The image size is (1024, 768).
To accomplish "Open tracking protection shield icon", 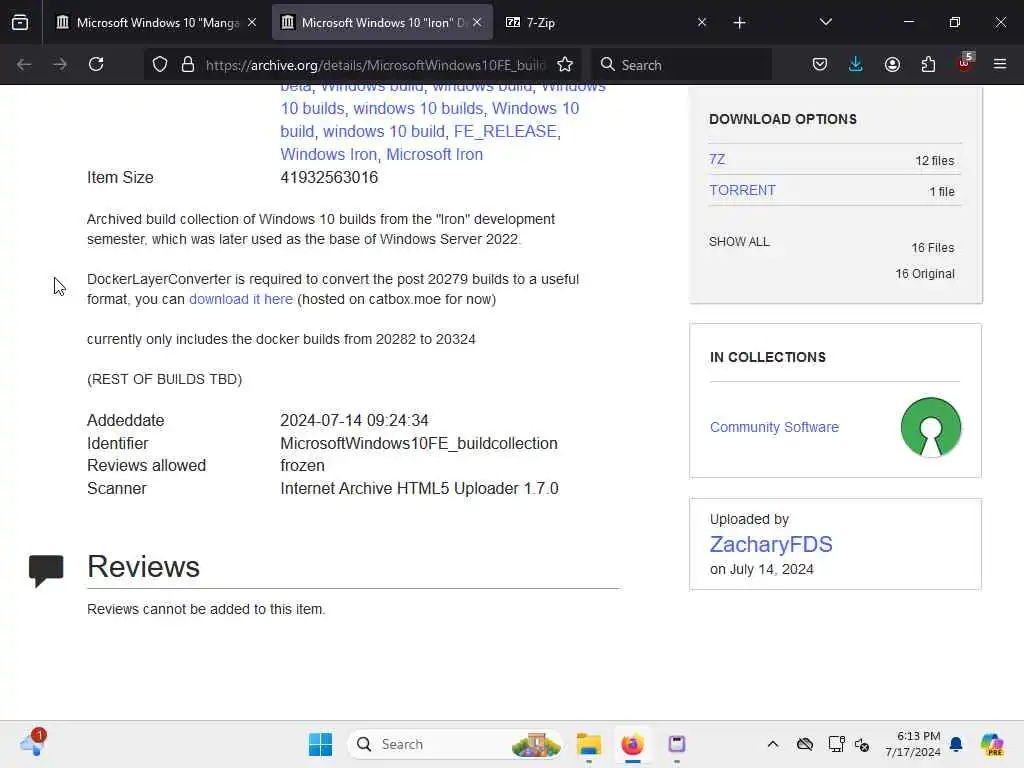I will tap(160, 65).
